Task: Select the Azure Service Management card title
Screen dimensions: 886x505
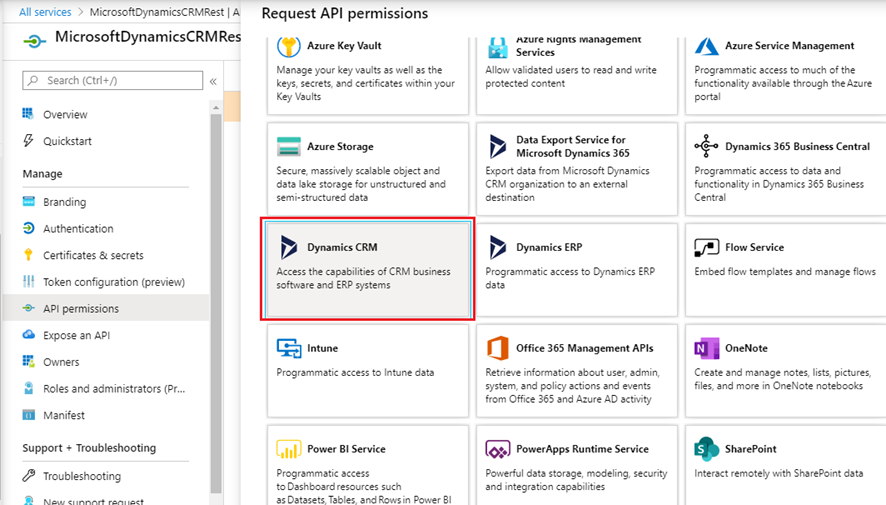Action: [x=789, y=46]
